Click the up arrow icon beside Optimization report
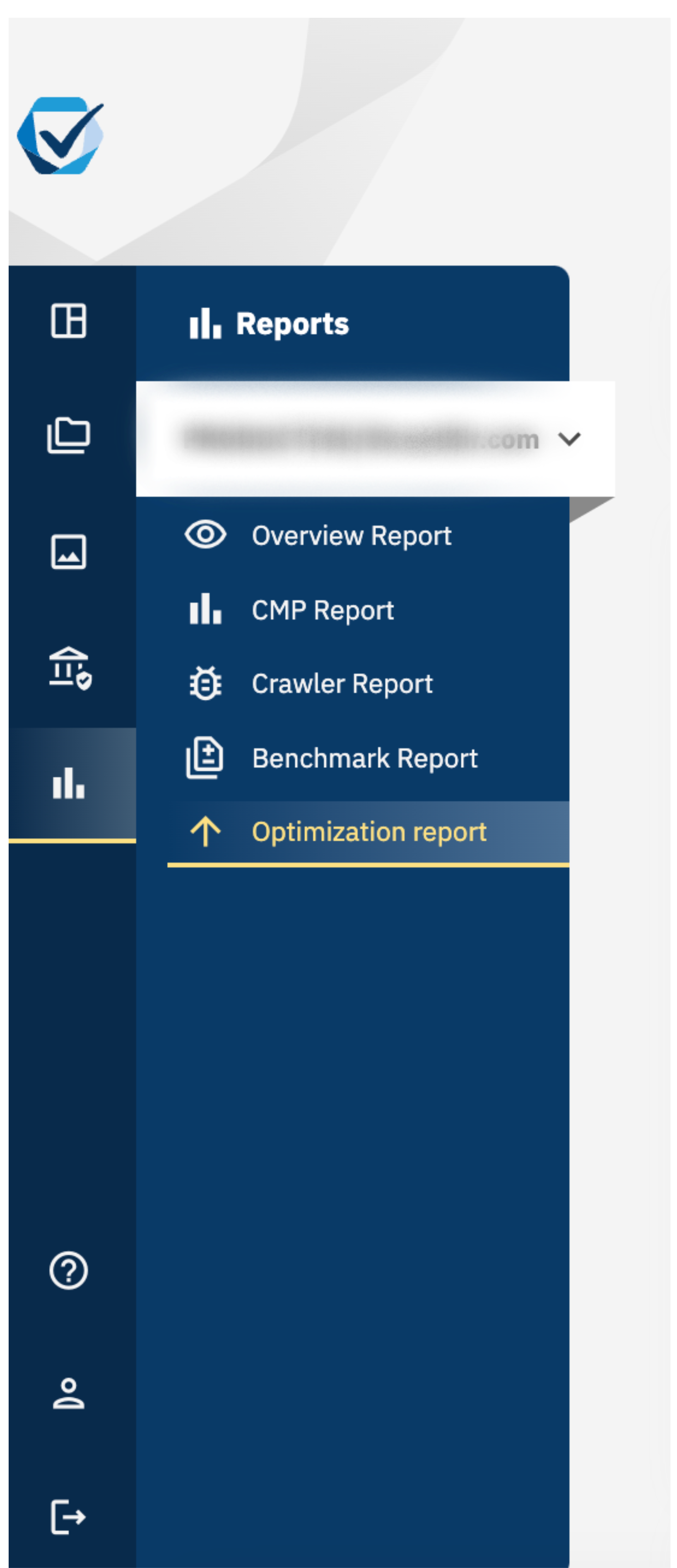677x1568 pixels. click(x=205, y=831)
